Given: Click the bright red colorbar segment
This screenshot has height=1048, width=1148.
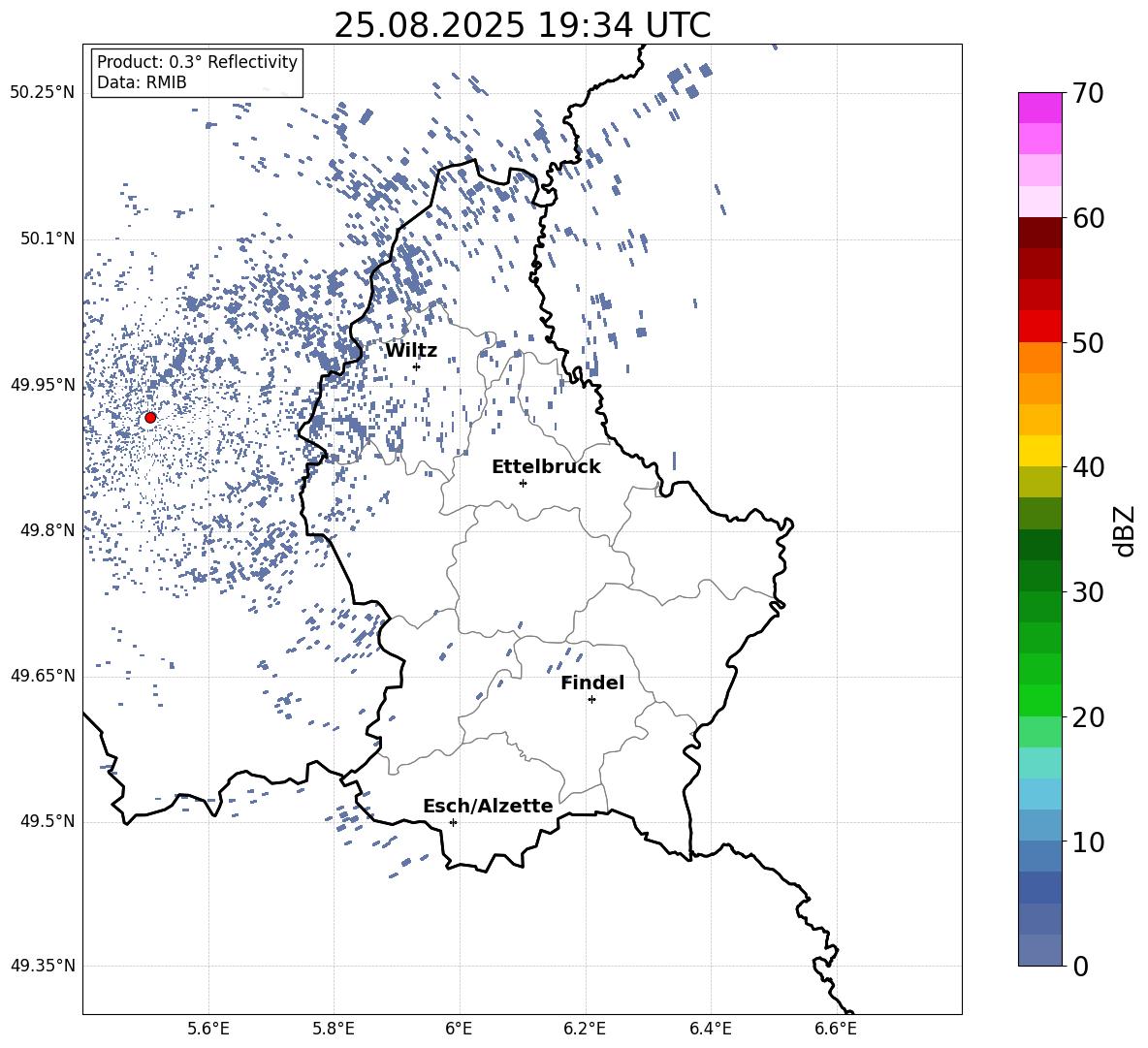Looking at the screenshot, I should pos(1039,327).
